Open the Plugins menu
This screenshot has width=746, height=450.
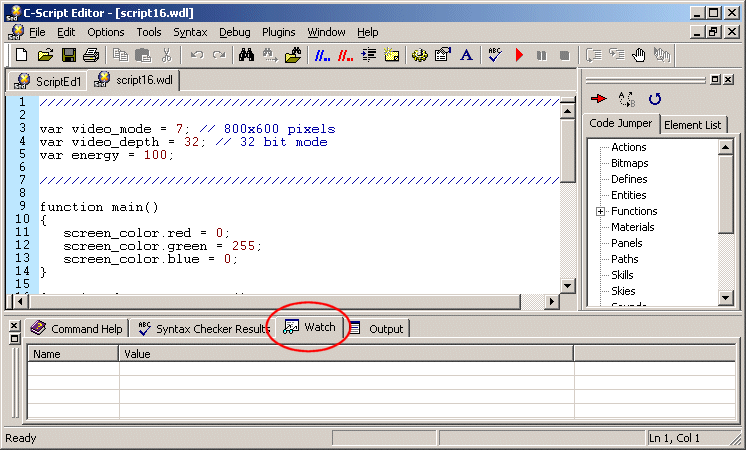point(279,32)
